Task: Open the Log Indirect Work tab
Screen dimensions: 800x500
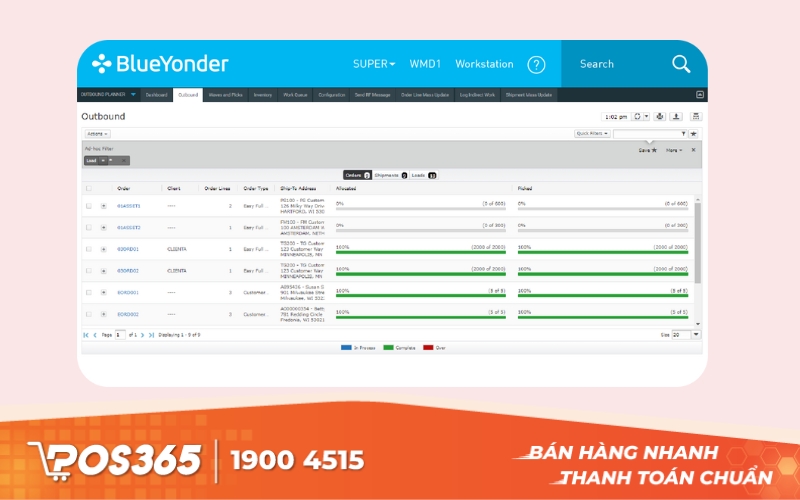Action: click(x=477, y=95)
